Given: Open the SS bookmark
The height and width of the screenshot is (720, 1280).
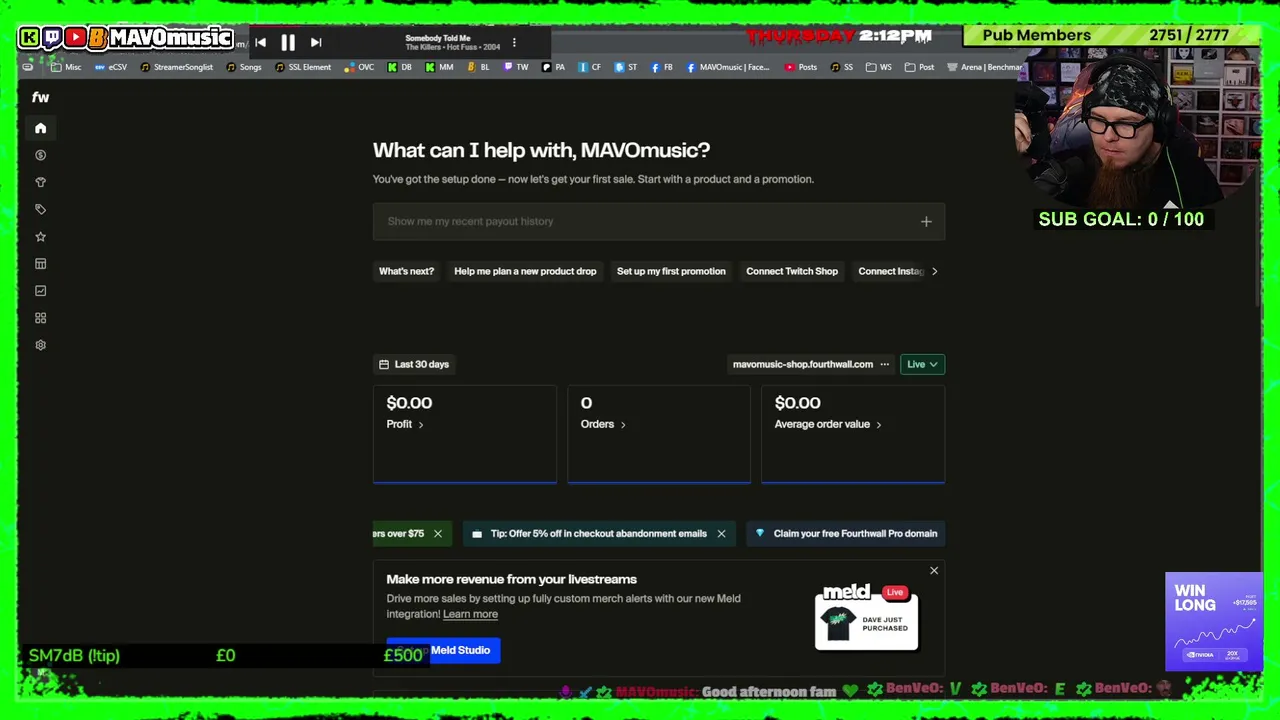Looking at the screenshot, I should 842,67.
